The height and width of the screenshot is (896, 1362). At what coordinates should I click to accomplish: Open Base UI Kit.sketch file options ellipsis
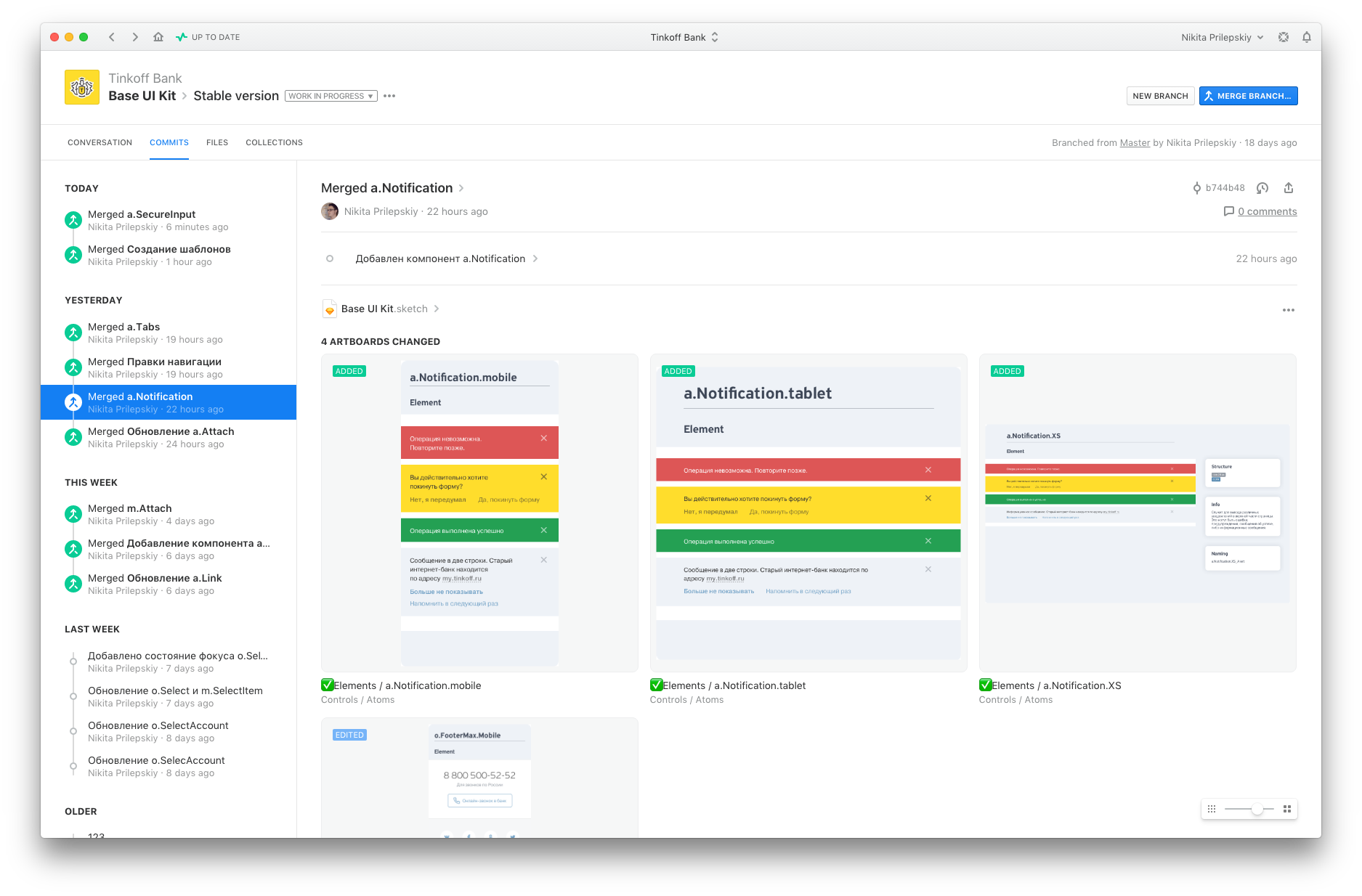pos(1289,310)
